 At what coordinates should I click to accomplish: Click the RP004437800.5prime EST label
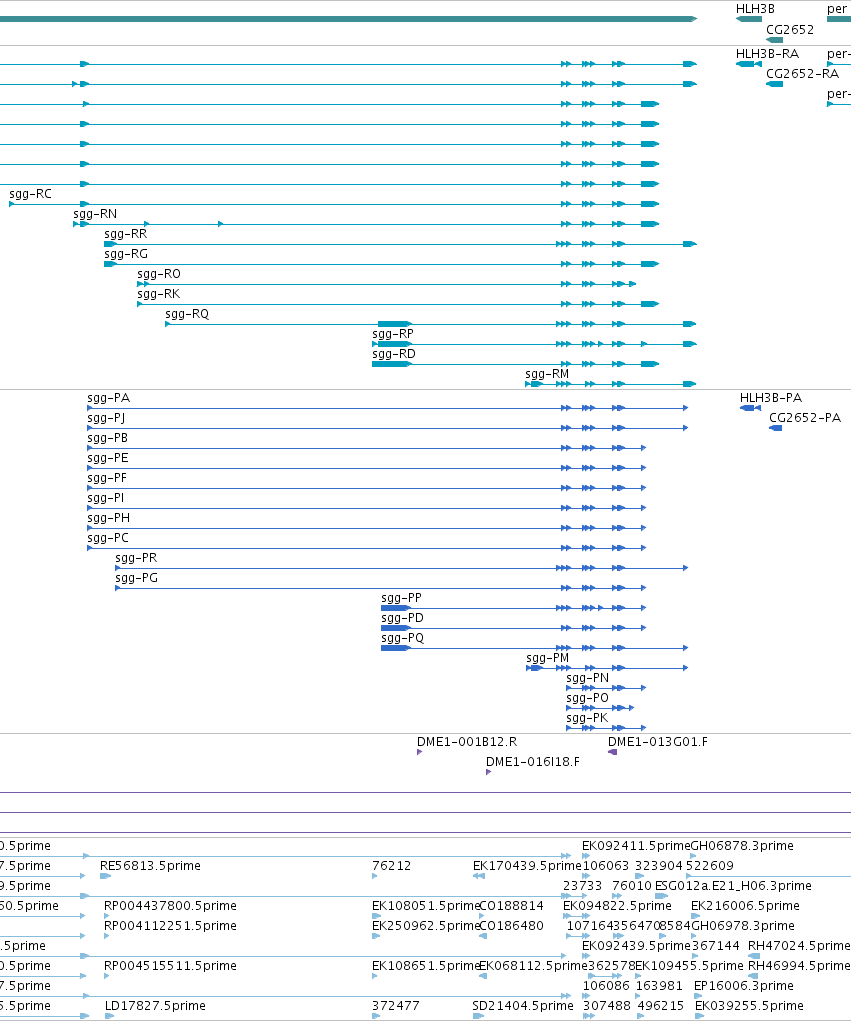click(171, 906)
